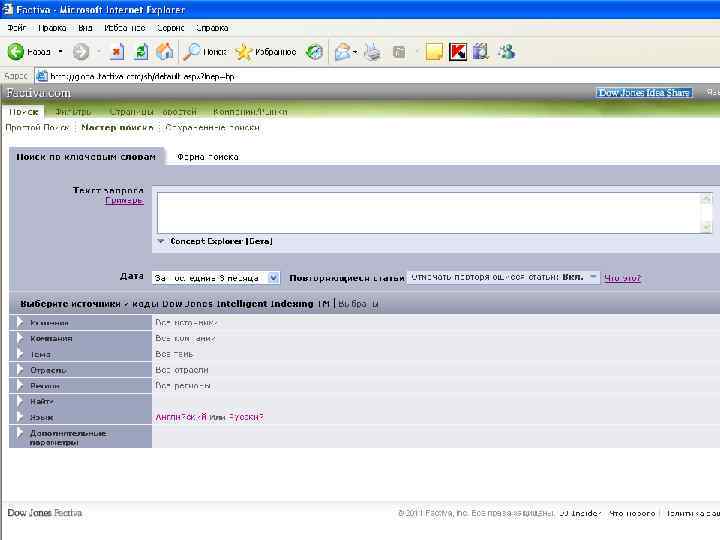Click the Mail toolbar icon
The width and height of the screenshot is (720, 540).
[343, 52]
